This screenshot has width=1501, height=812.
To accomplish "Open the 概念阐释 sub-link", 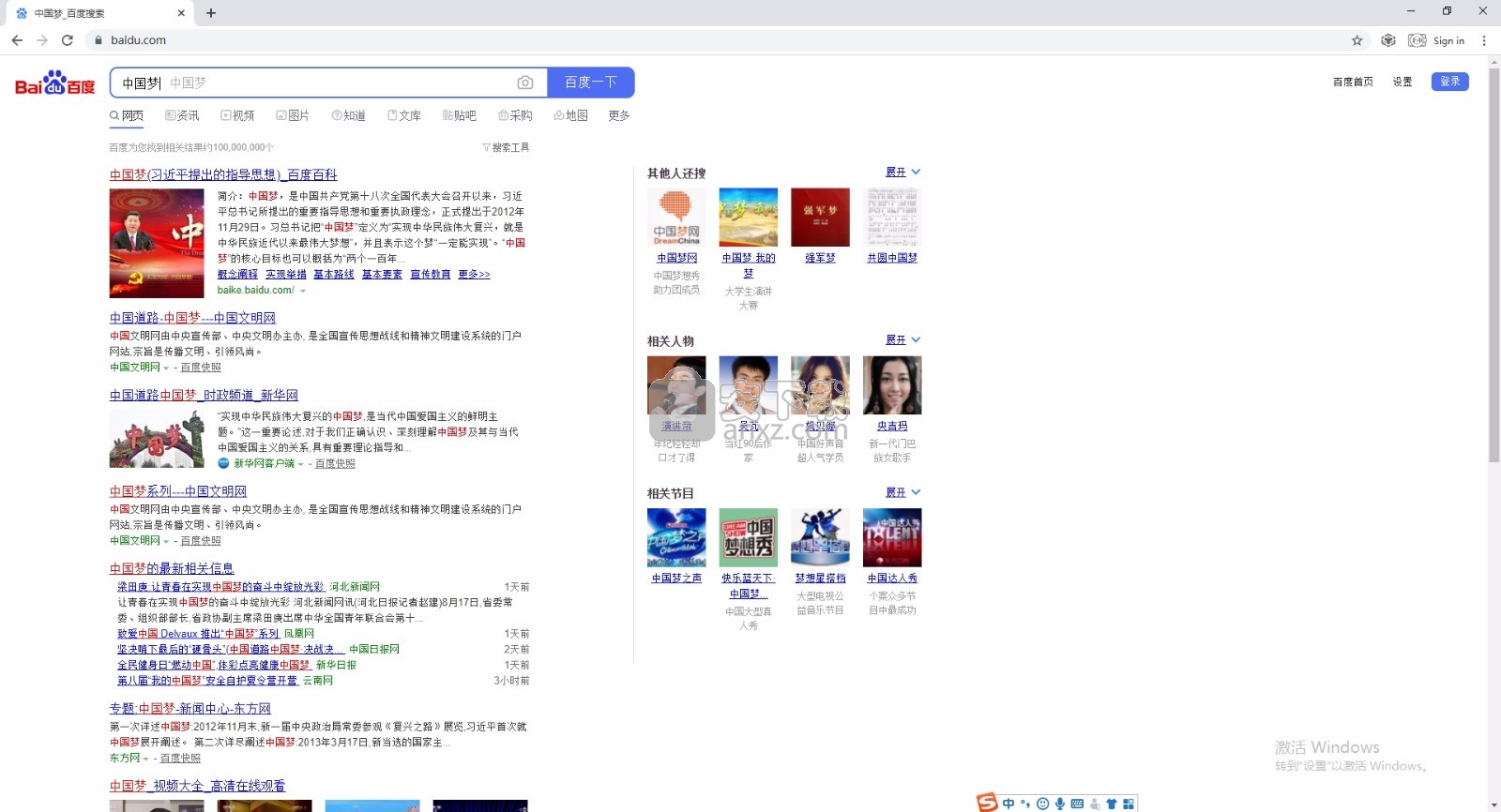I will coord(237,274).
